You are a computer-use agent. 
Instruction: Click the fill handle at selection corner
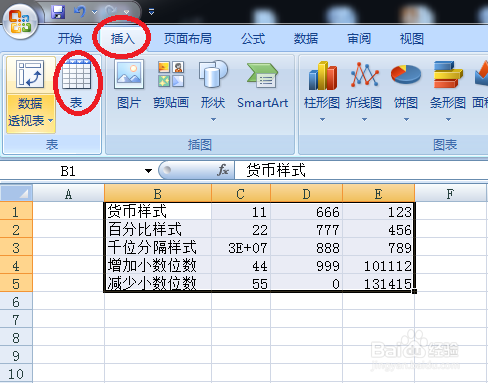[x=414, y=292]
